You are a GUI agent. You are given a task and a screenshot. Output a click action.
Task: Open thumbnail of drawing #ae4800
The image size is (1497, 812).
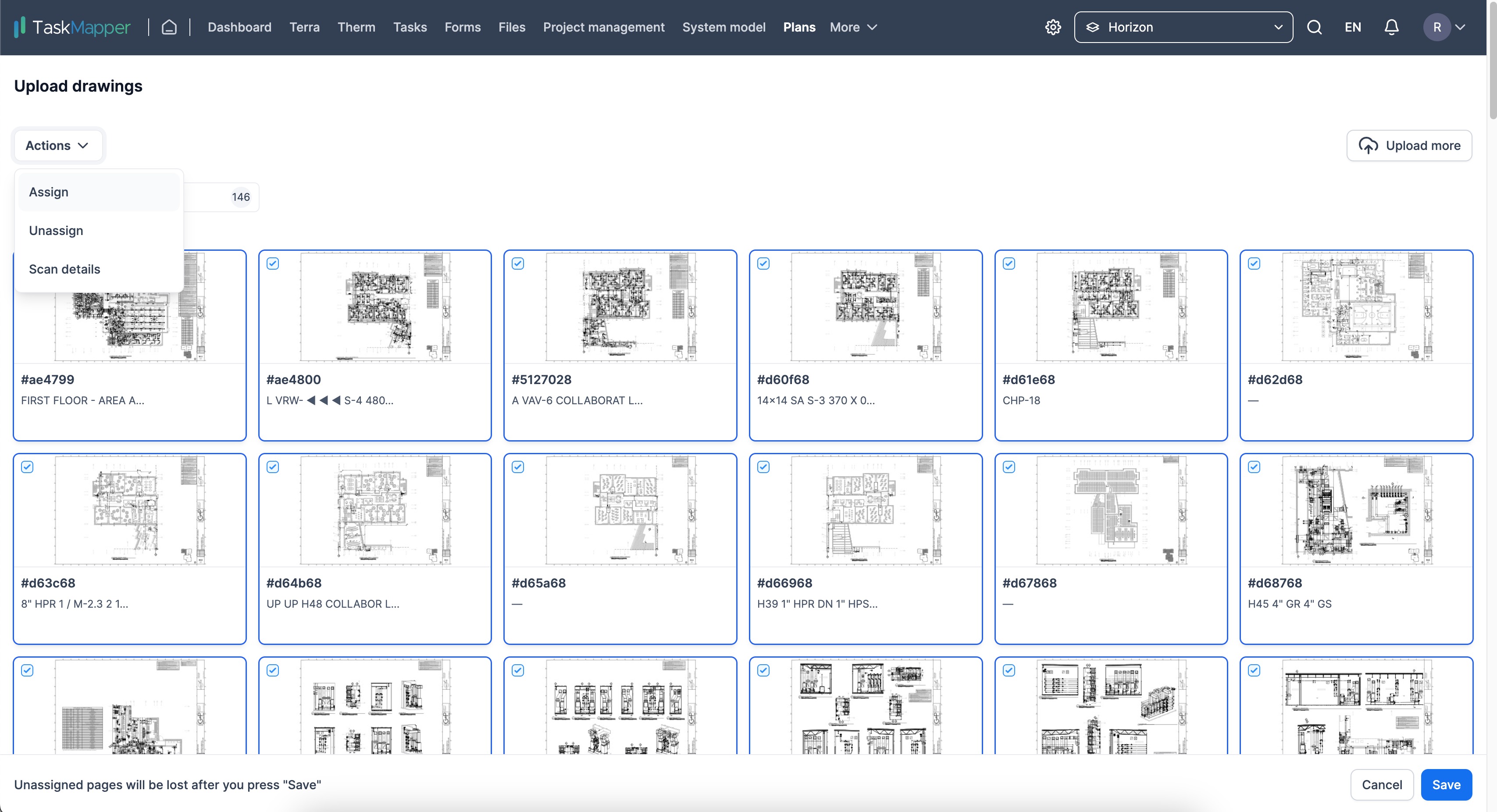coord(375,307)
